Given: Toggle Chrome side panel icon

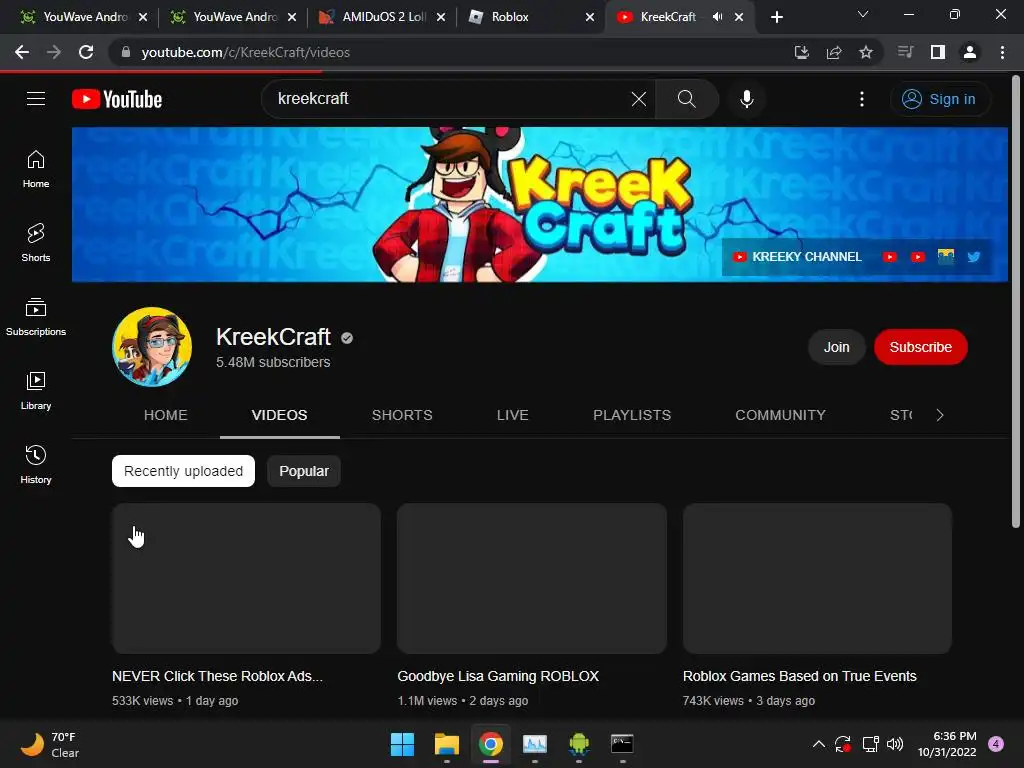Looking at the screenshot, I should 938,52.
